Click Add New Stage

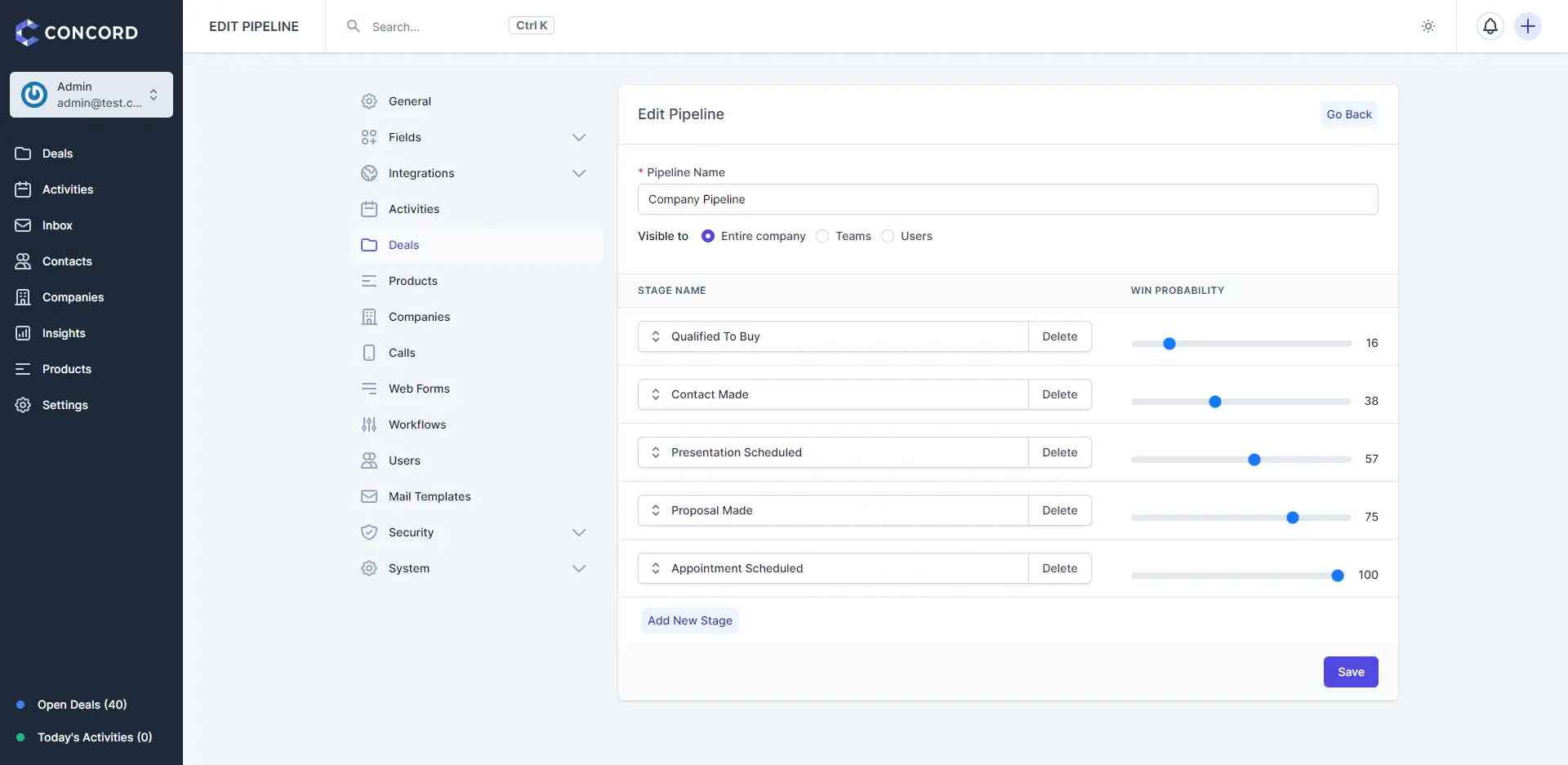(x=690, y=620)
